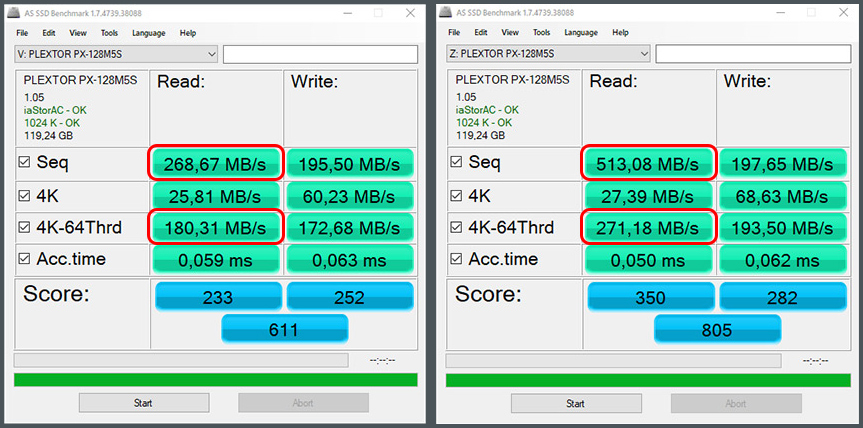Open View menu in right window
This screenshot has width=863, height=428.
coord(510,33)
